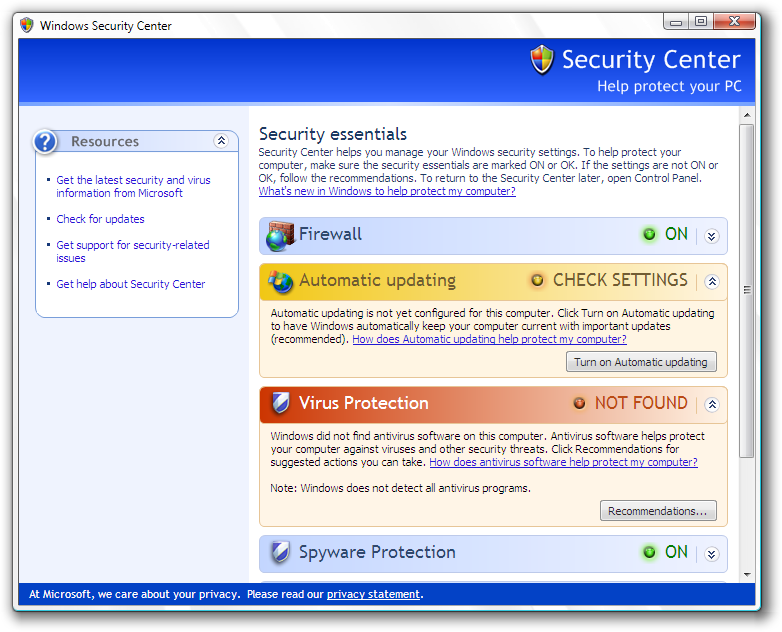This screenshot has height=632, width=782.
Task: Expand the Firewall section
Action: 711,236
